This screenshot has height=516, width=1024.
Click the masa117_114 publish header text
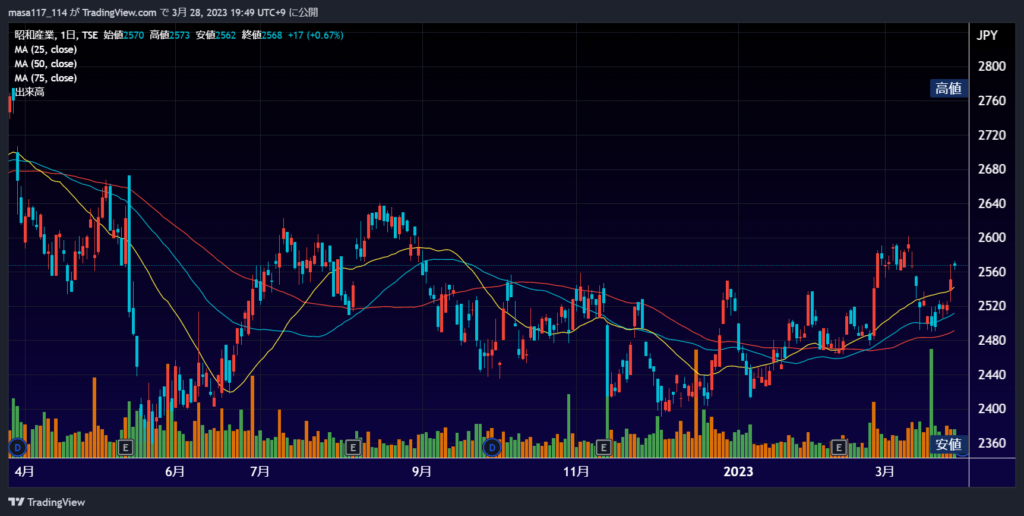pyautogui.click(x=163, y=12)
